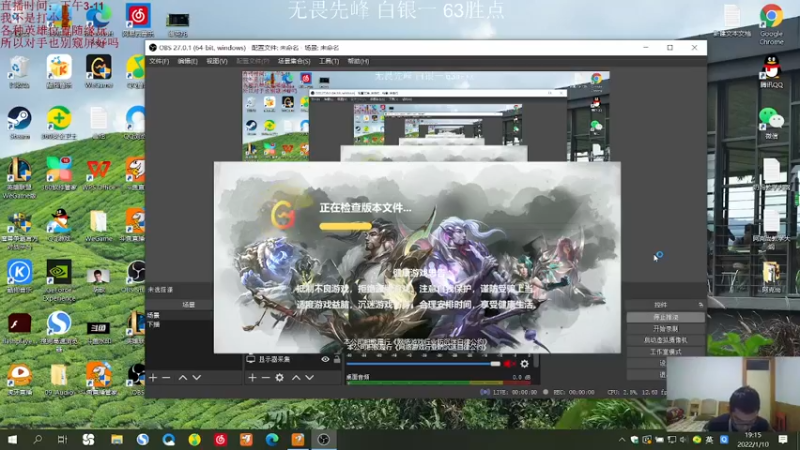Click 英 input language indicator in tray
This screenshot has width=800, height=450.
[709, 439]
